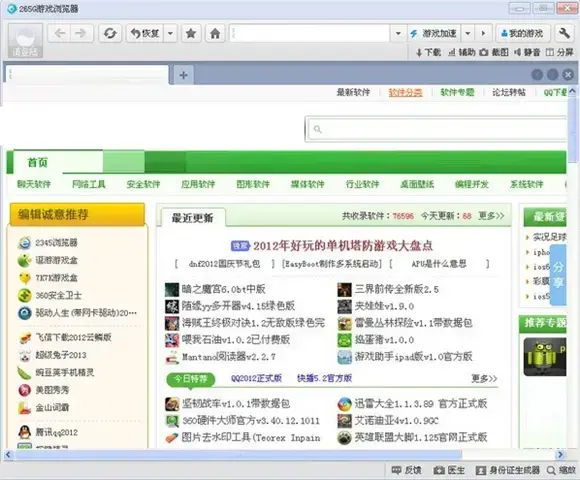Screen dimensions: 580x480
Task: Click the user avatar login button
Action: (25, 41)
